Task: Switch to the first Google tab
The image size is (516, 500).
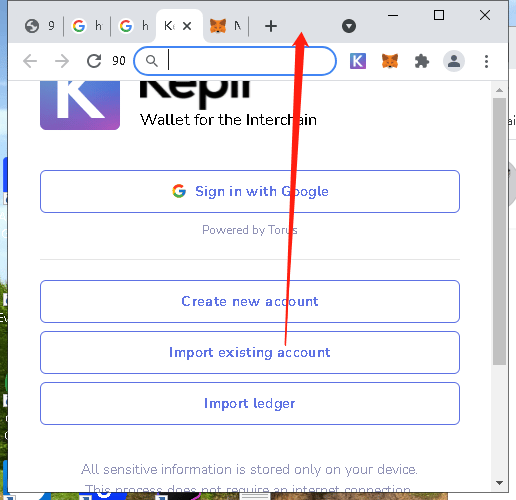Action: (87, 26)
